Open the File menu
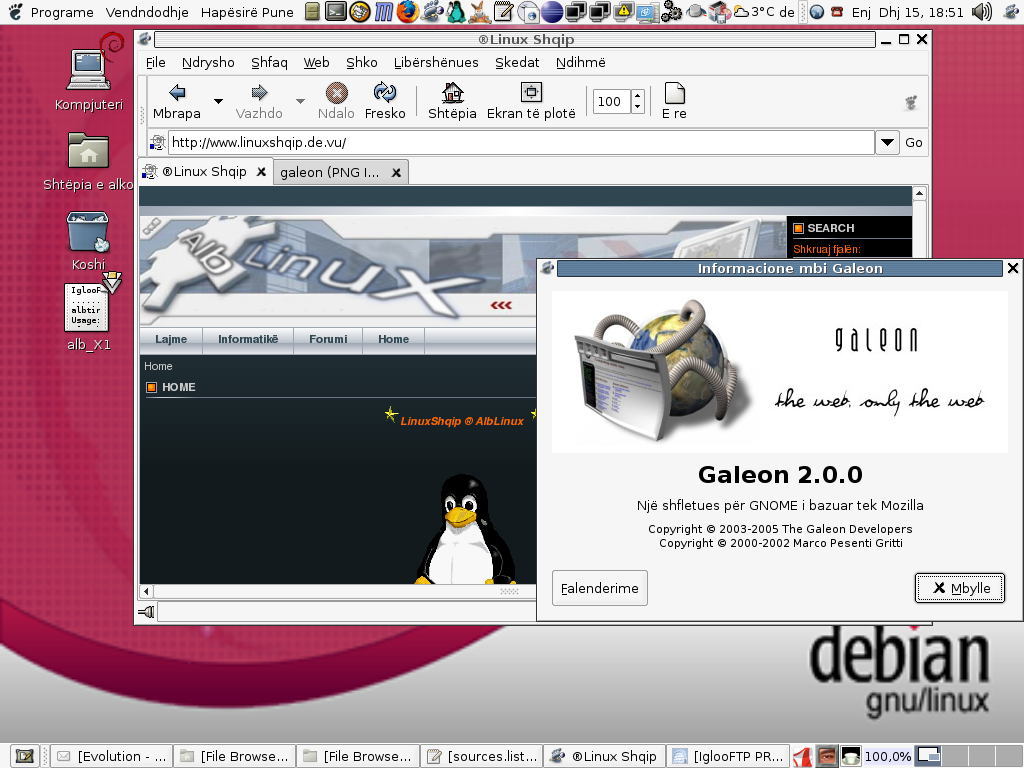Screen dimensions: 1024x768 155,63
